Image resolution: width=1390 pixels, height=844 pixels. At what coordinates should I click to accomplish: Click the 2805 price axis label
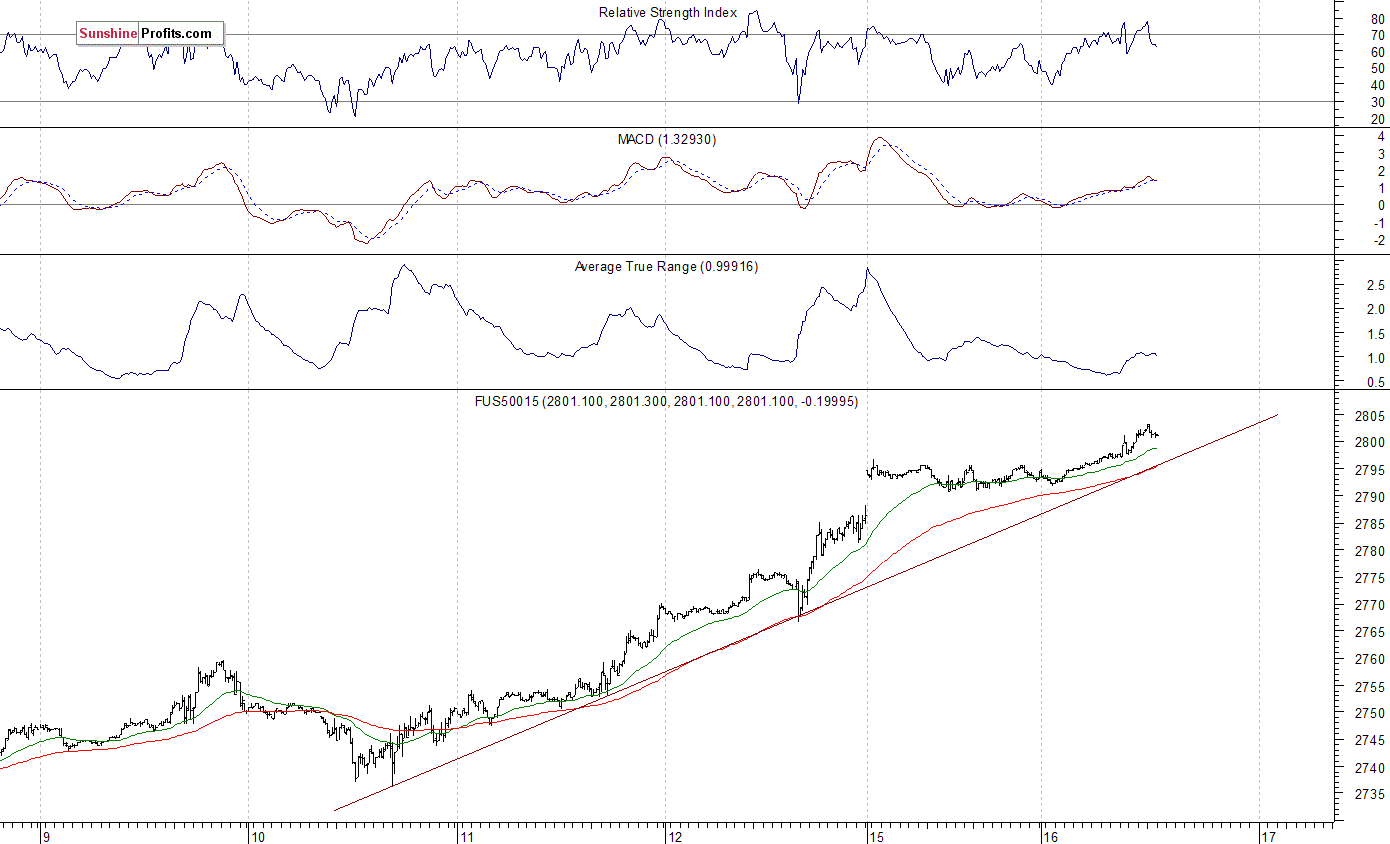[1369, 416]
